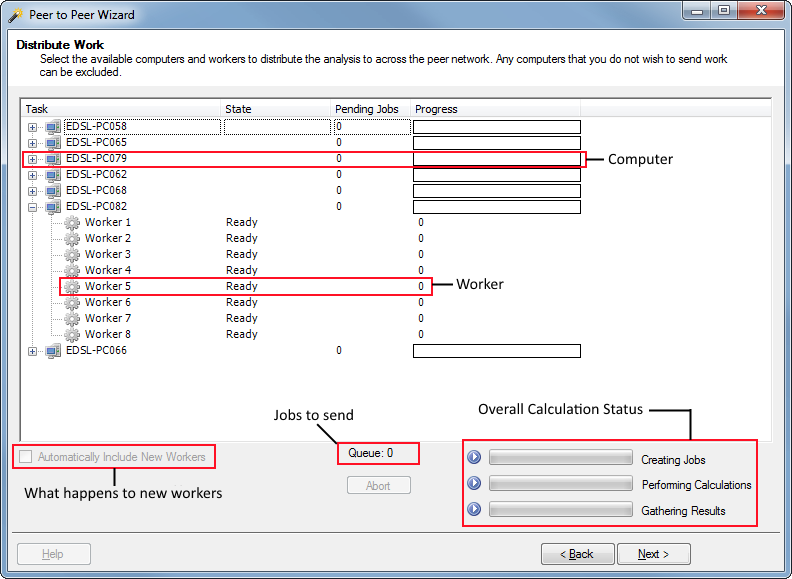Image resolution: width=792 pixels, height=579 pixels.
Task: Click the Ready state of Worker 1
Action: click(x=242, y=223)
